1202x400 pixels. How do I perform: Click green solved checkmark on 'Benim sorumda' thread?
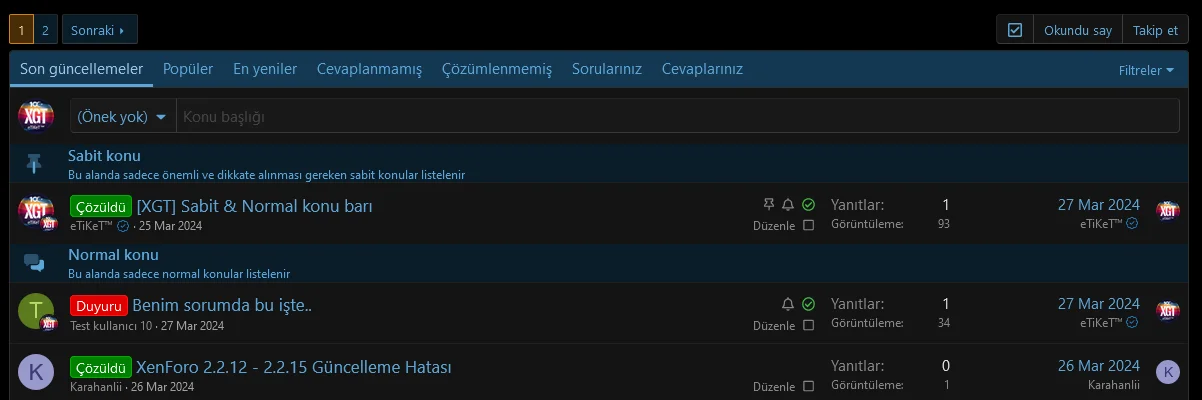[808, 303]
